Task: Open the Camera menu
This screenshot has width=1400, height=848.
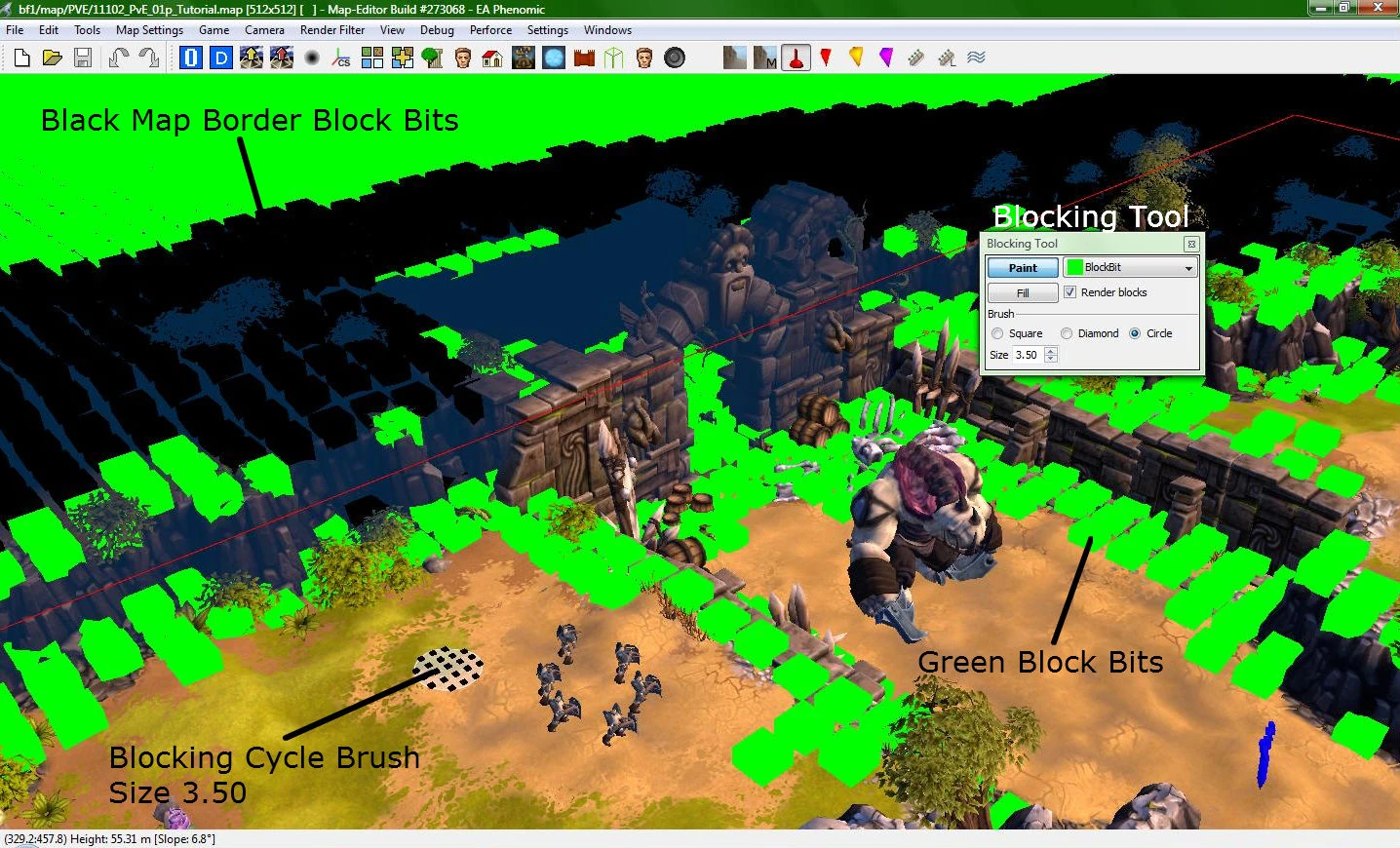Action: click(264, 30)
